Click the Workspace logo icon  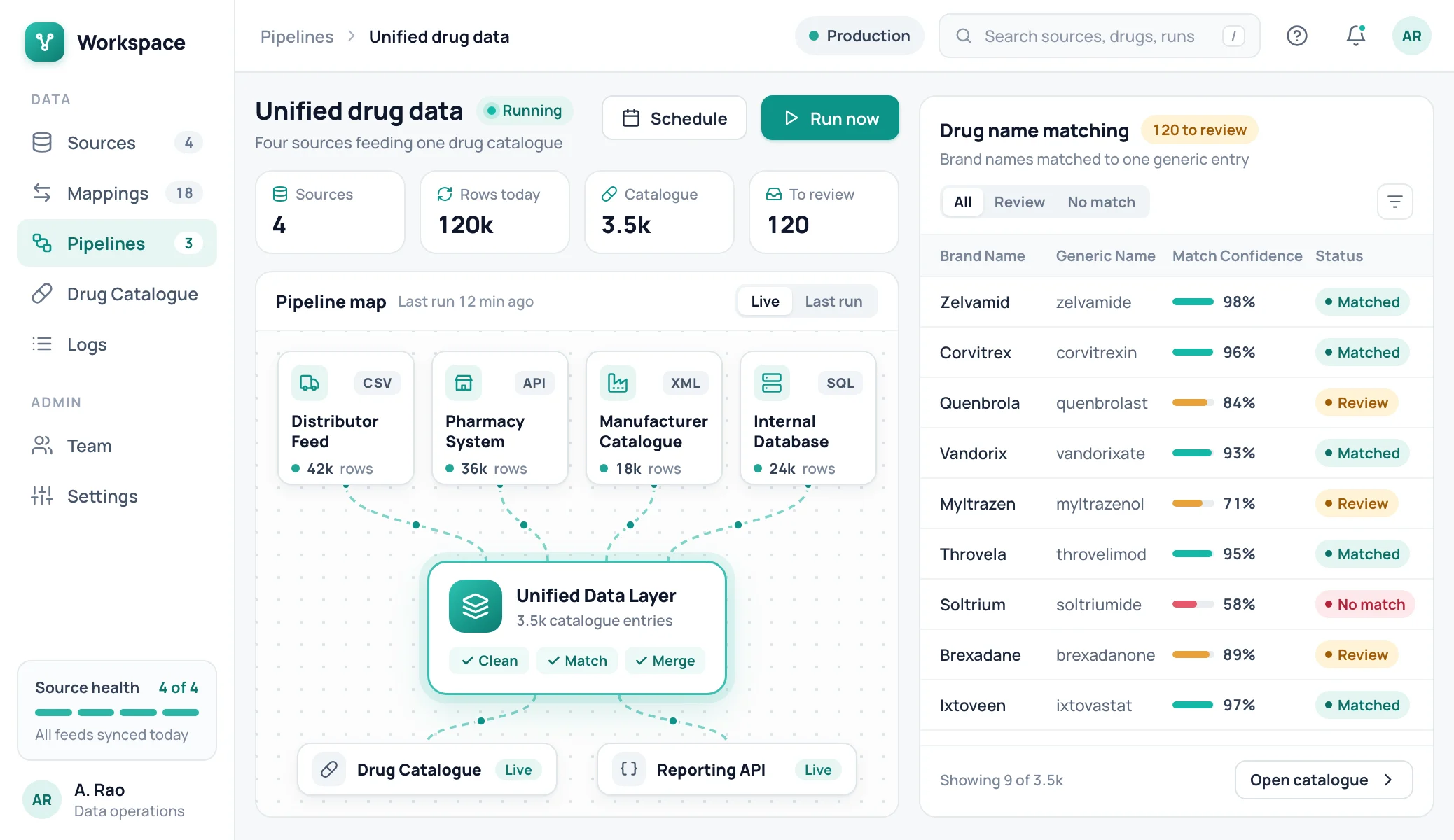(45, 42)
